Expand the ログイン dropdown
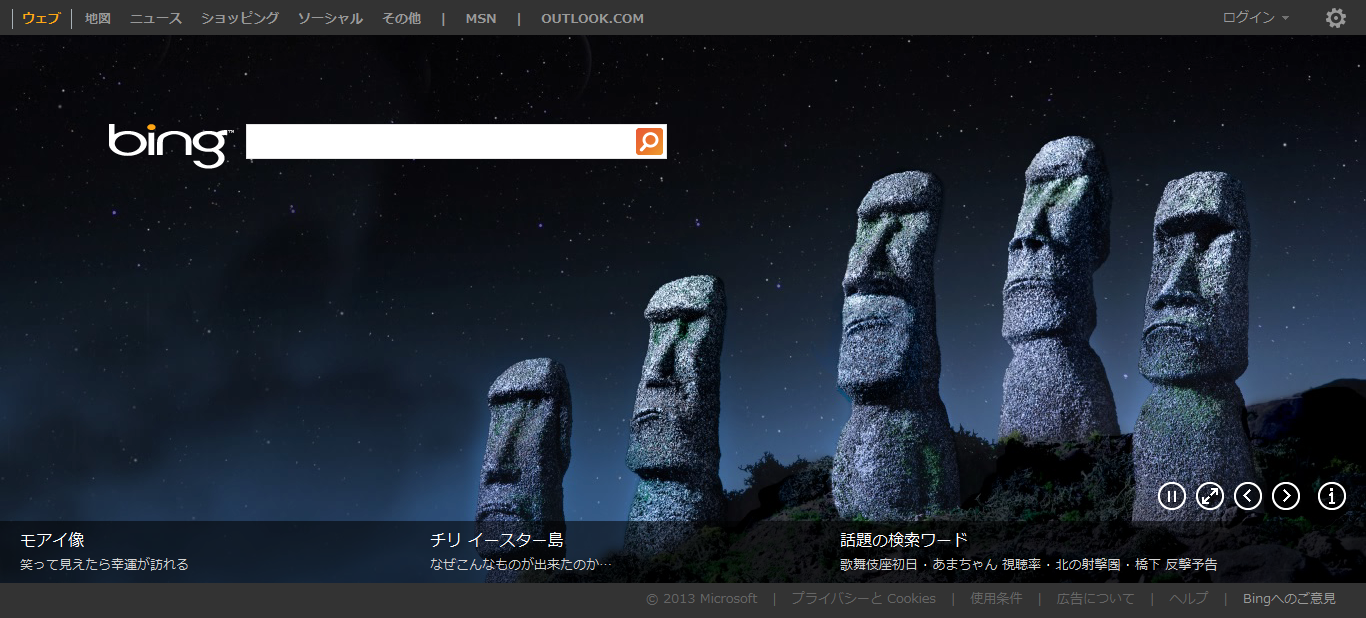This screenshot has width=1366, height=618. 1255,18
